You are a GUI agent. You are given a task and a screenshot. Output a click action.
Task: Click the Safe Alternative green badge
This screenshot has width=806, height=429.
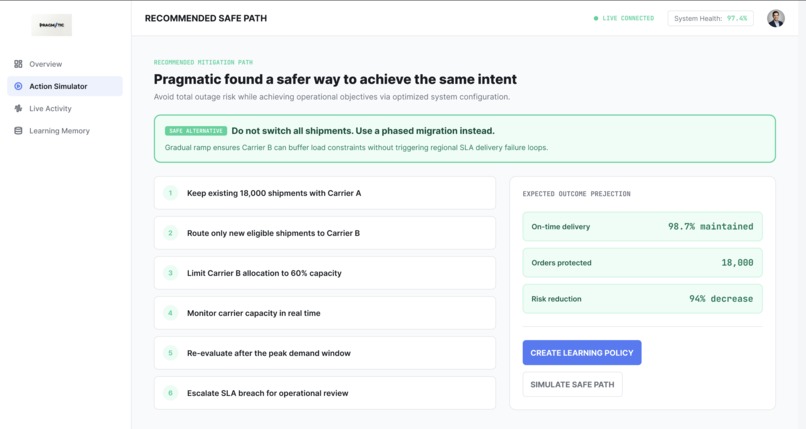(195, 131)
